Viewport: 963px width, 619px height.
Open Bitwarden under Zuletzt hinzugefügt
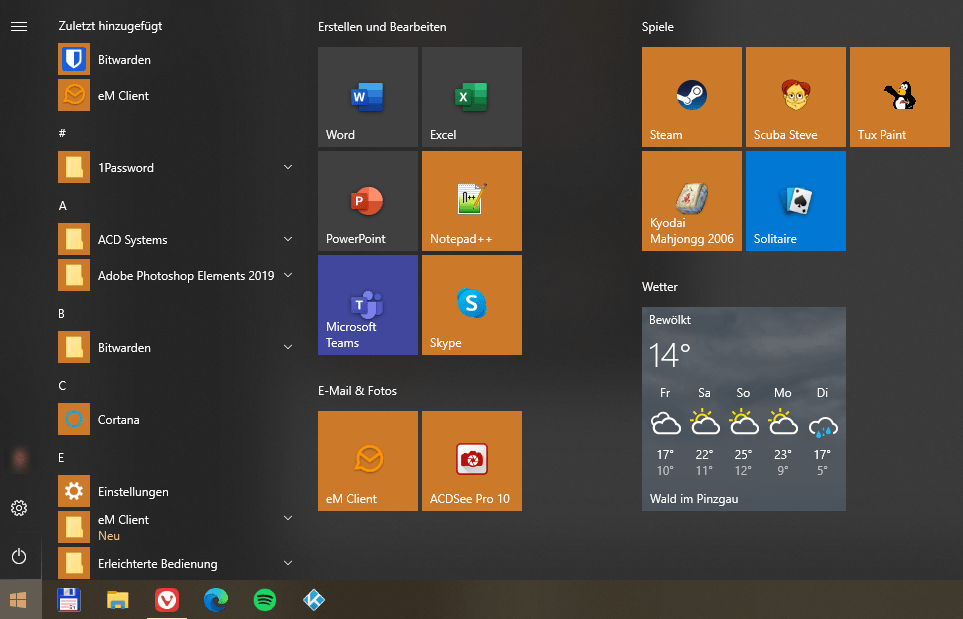175,60
